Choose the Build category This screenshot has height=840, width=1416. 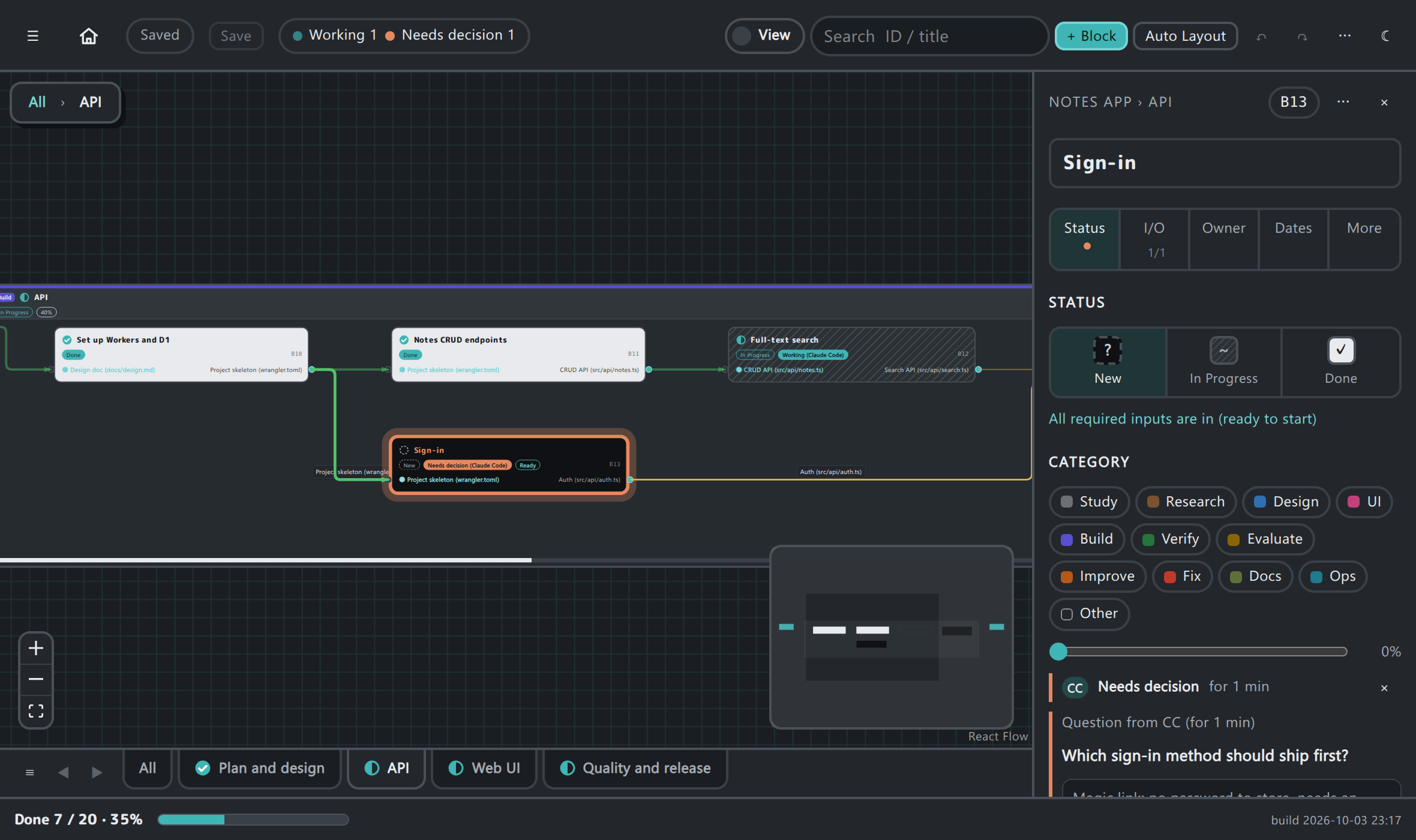[1088, 539]
